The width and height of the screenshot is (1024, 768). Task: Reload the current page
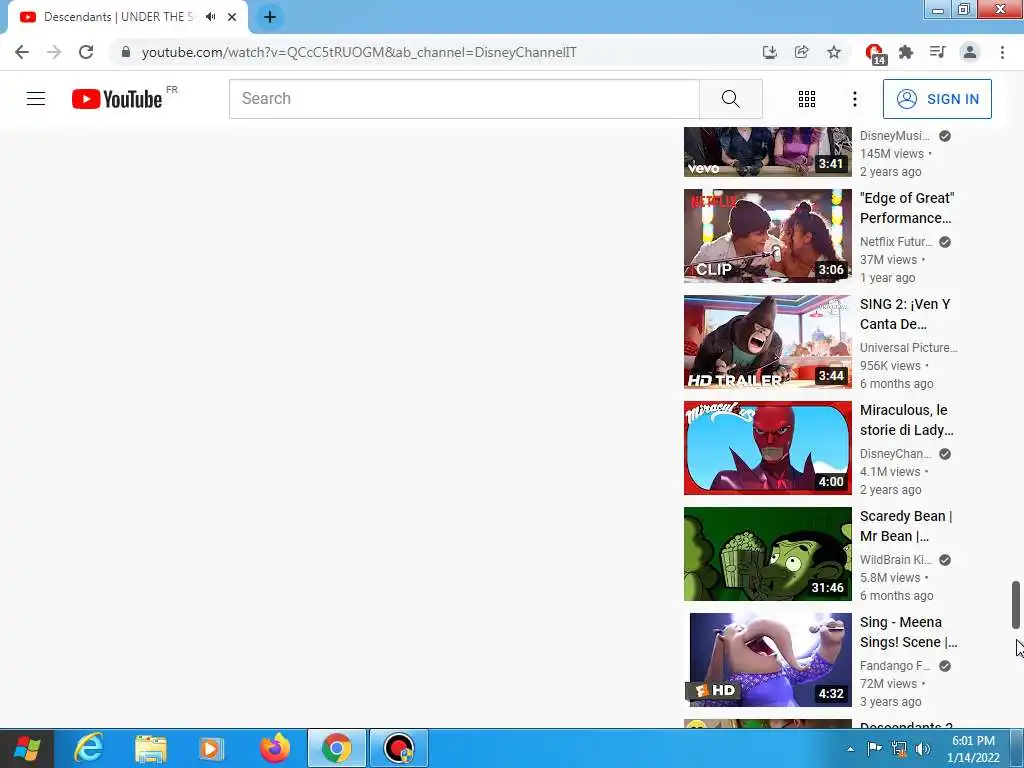tap(86, 52)
